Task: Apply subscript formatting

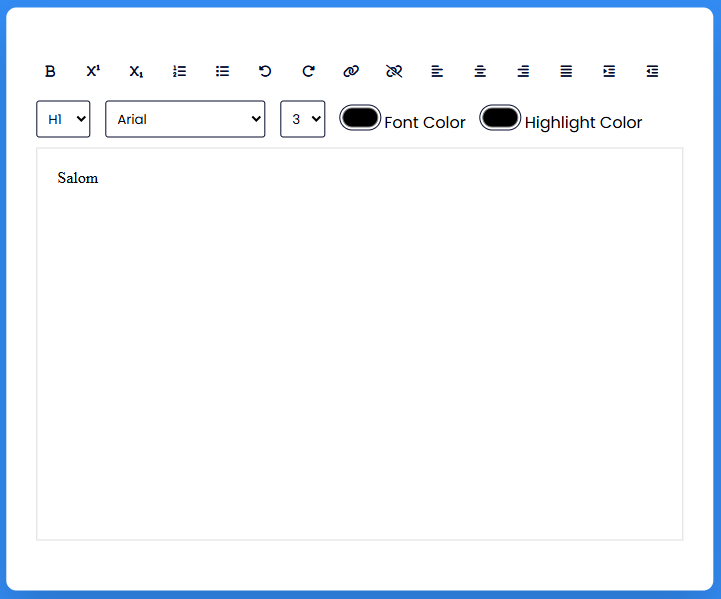Action: (x=136, y=71)
